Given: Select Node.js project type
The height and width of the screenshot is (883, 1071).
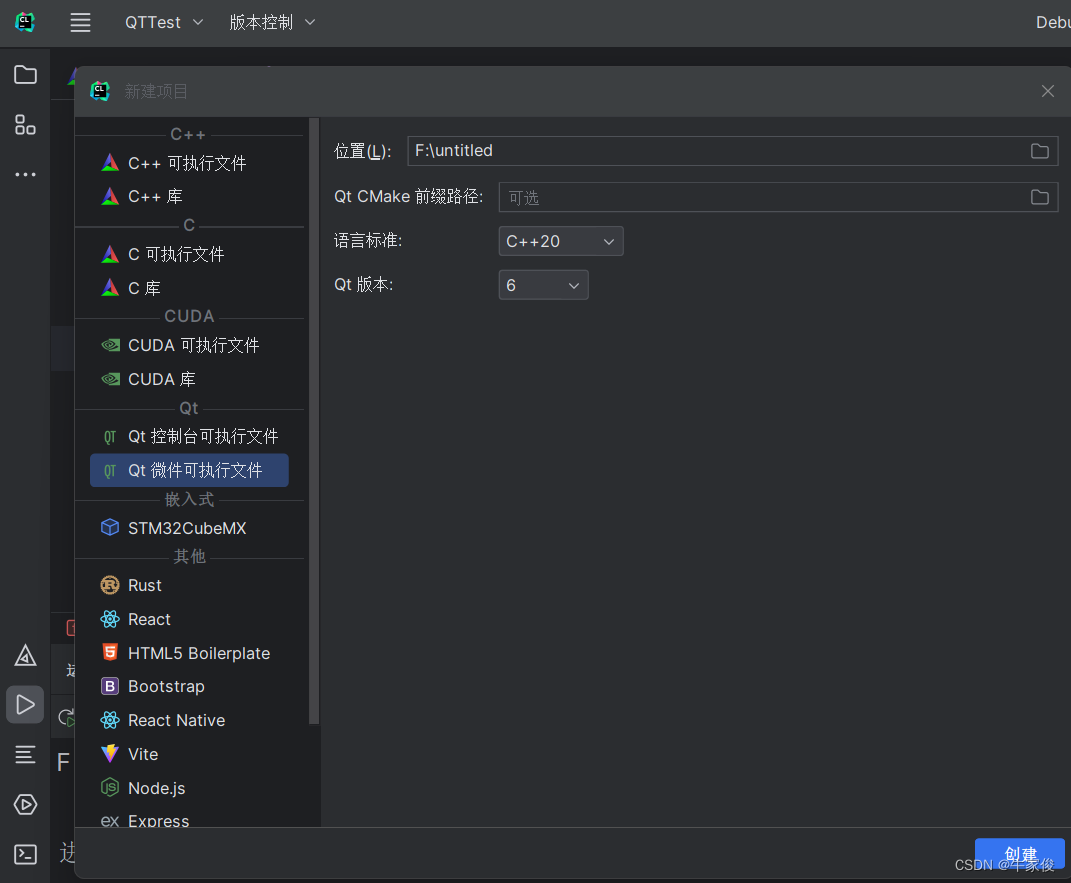Looking at the screenshot, I should (x=189, y=788).
